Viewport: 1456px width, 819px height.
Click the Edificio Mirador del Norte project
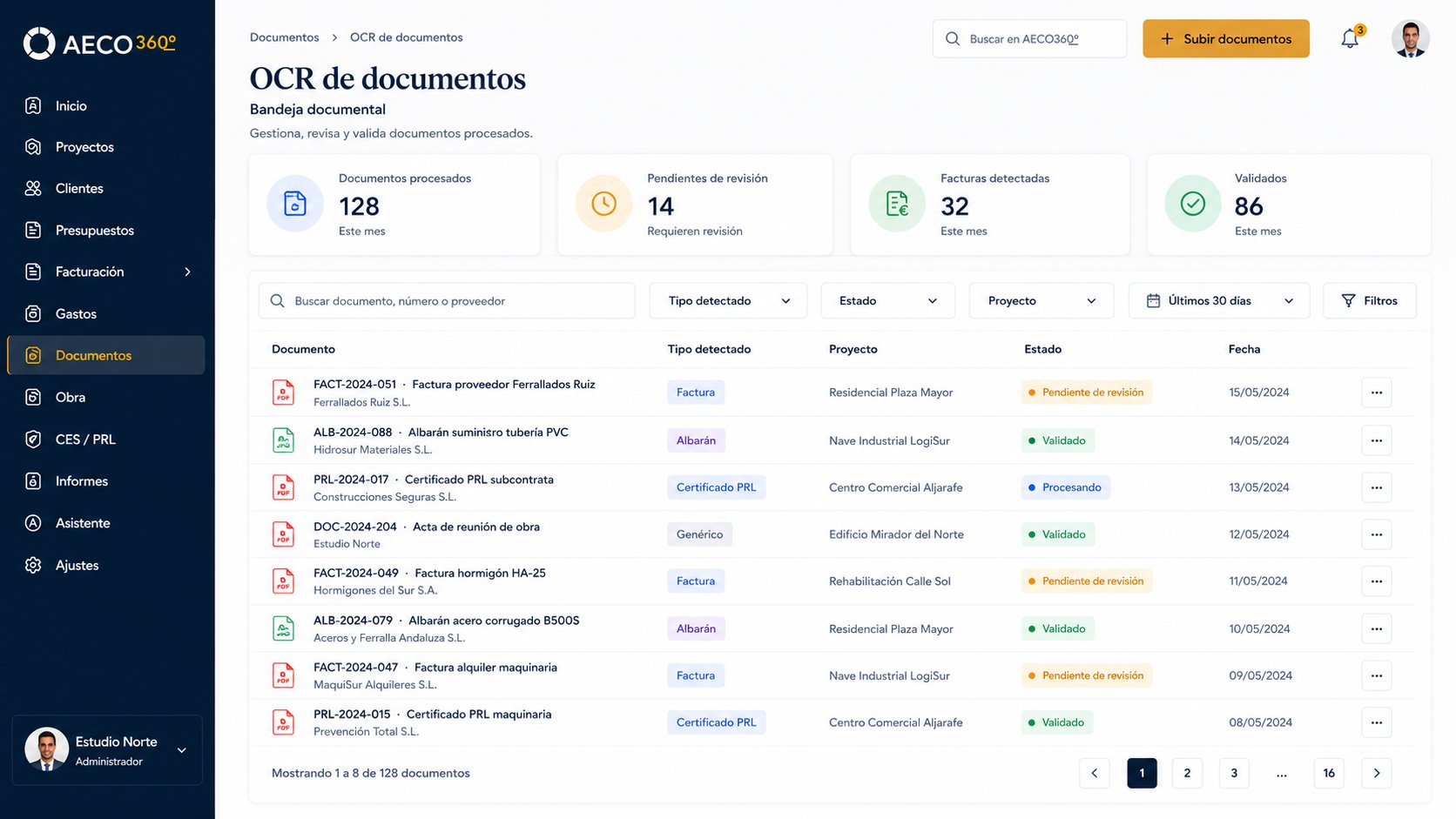tap(896, 534)
